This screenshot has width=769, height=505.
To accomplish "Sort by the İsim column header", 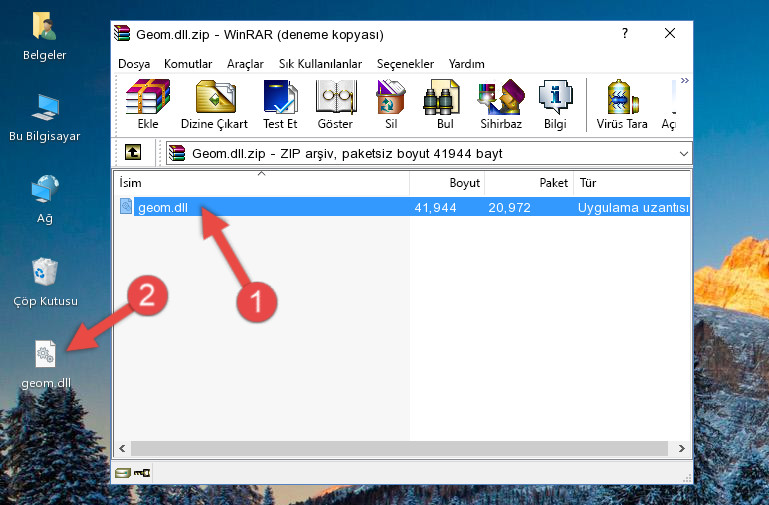I will [262, 183].
